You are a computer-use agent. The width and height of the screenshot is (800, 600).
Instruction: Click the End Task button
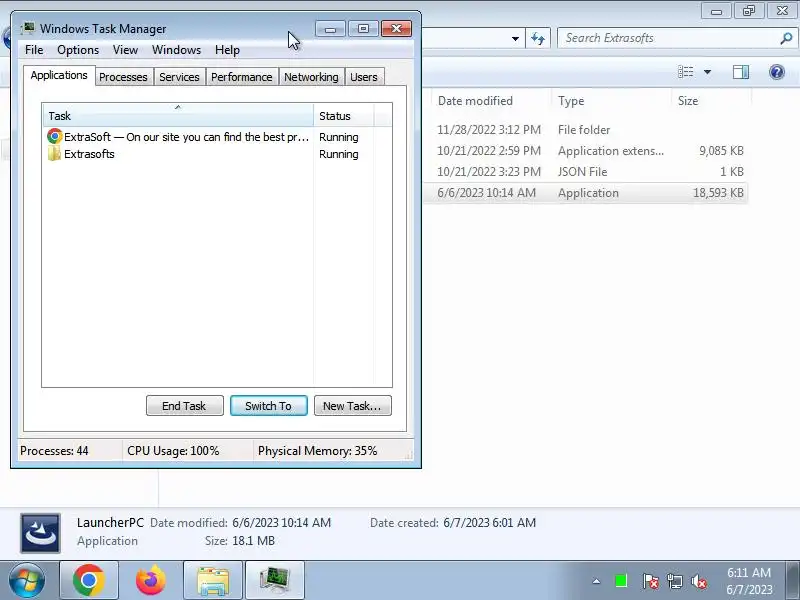point(184,406)
